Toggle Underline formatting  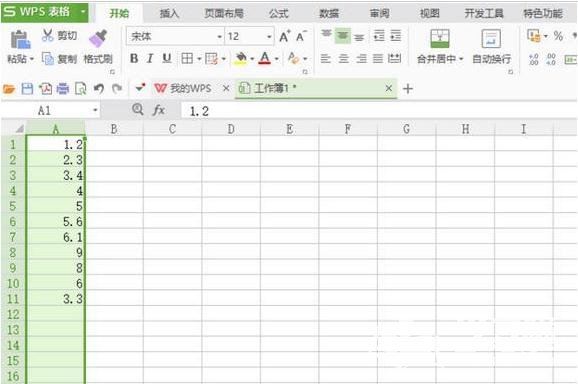(x=167, y=58)
